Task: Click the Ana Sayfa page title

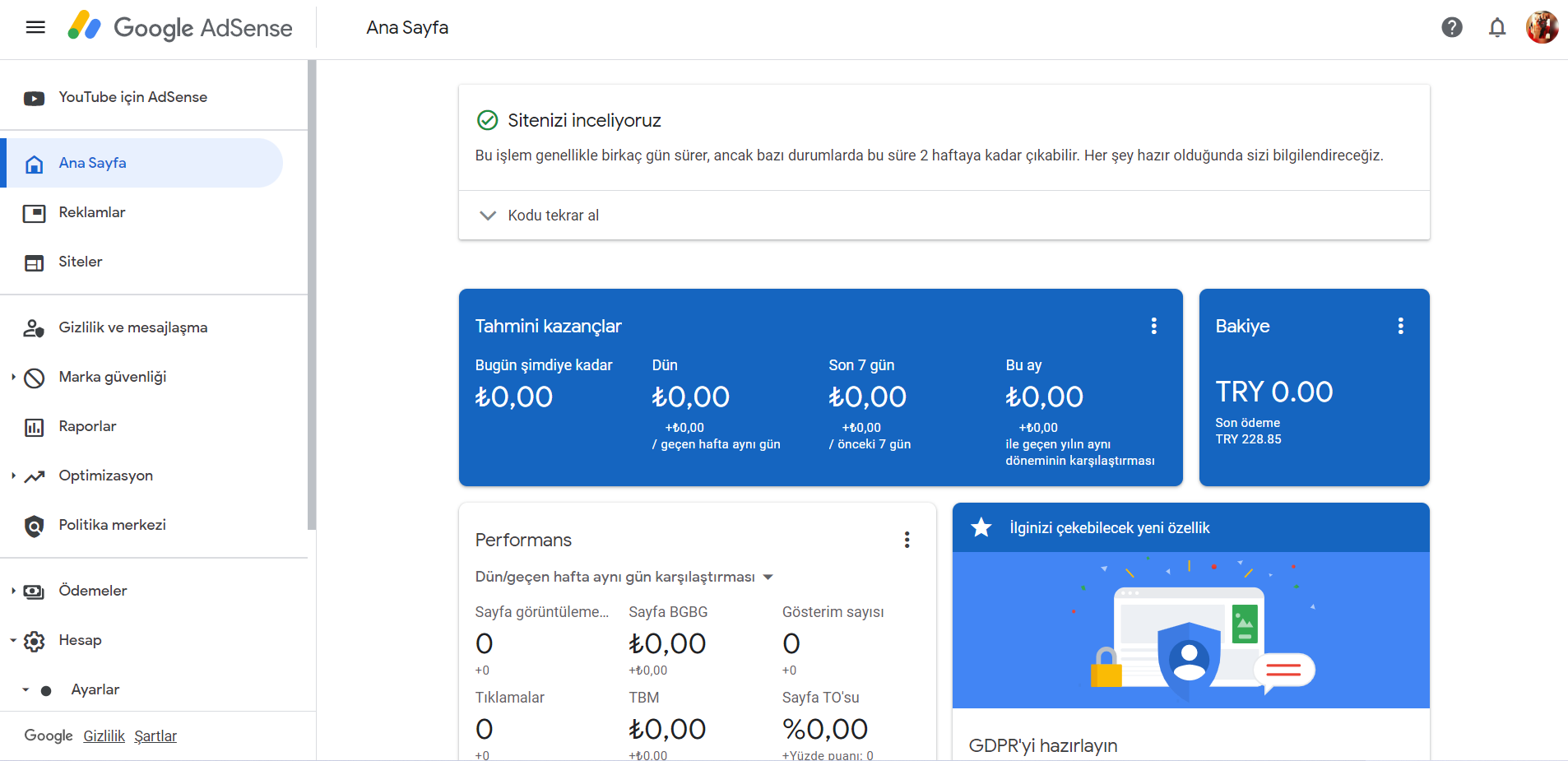Action: pyautogui.click(x=407, y=27)
